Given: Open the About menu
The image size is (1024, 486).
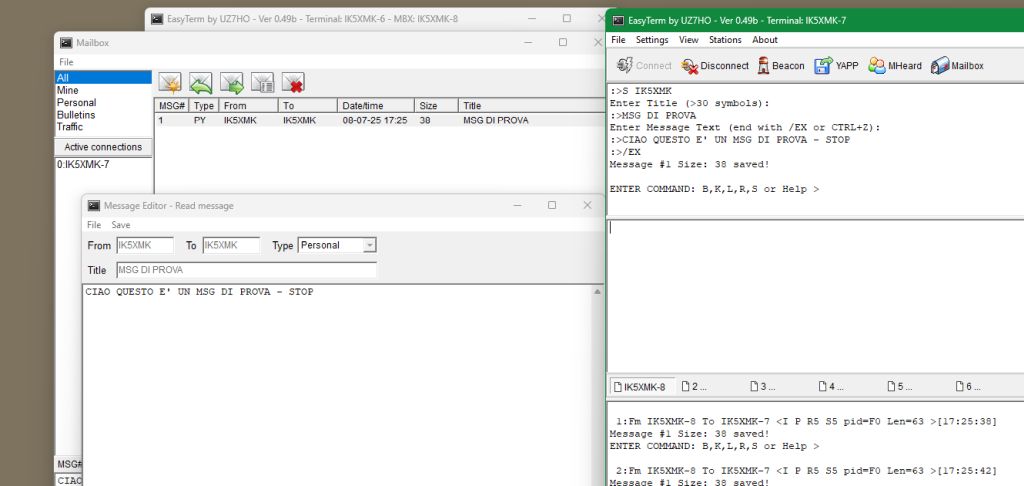Looking at the screenshot, I should pos(765,40).
